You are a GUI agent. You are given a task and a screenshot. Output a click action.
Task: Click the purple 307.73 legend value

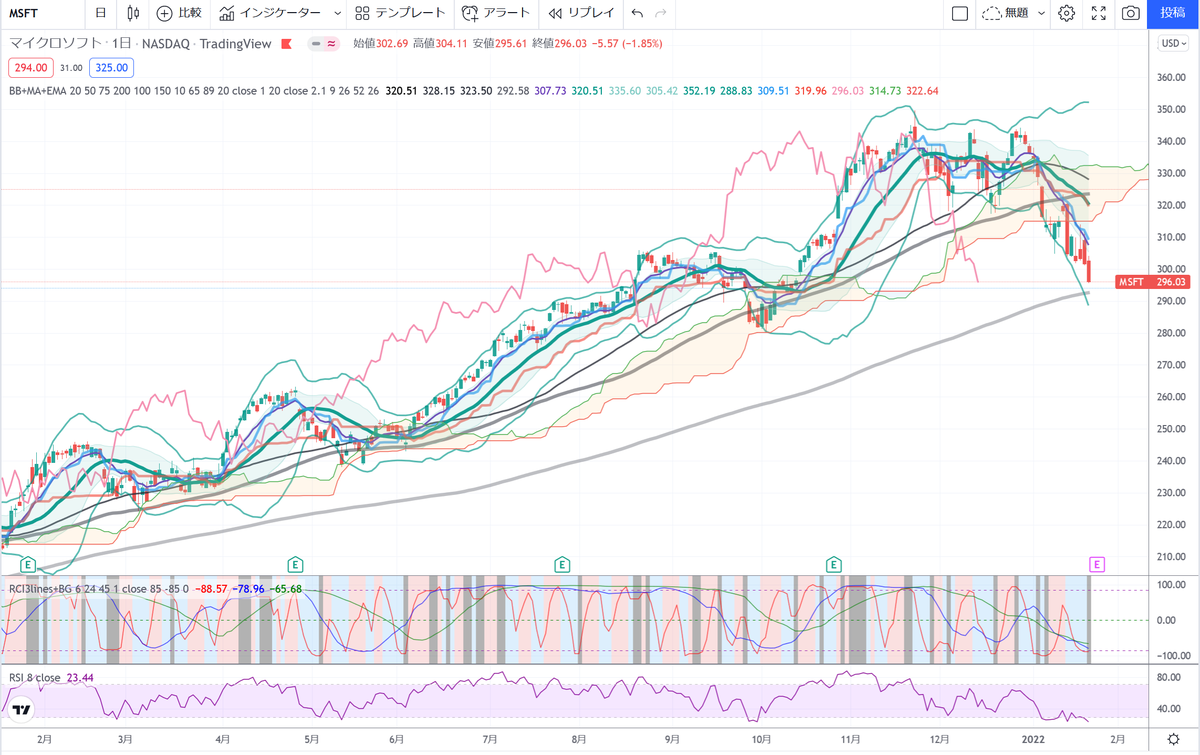pyautogui.click(x=551, y=90)
